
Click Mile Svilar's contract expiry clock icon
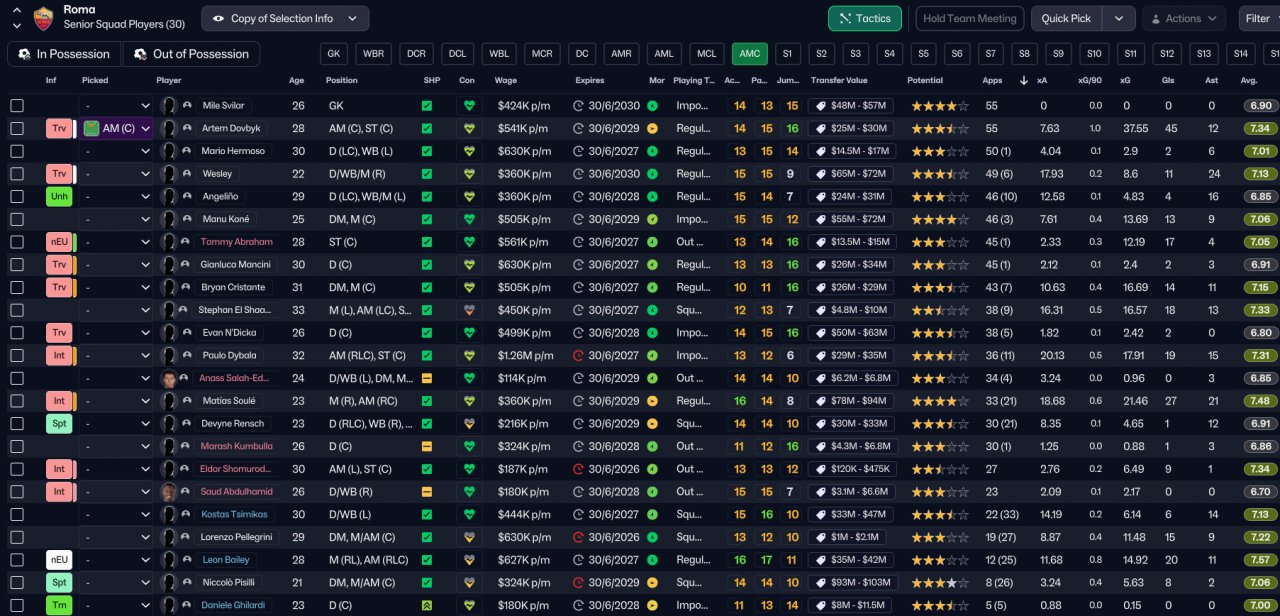[579, 105]
